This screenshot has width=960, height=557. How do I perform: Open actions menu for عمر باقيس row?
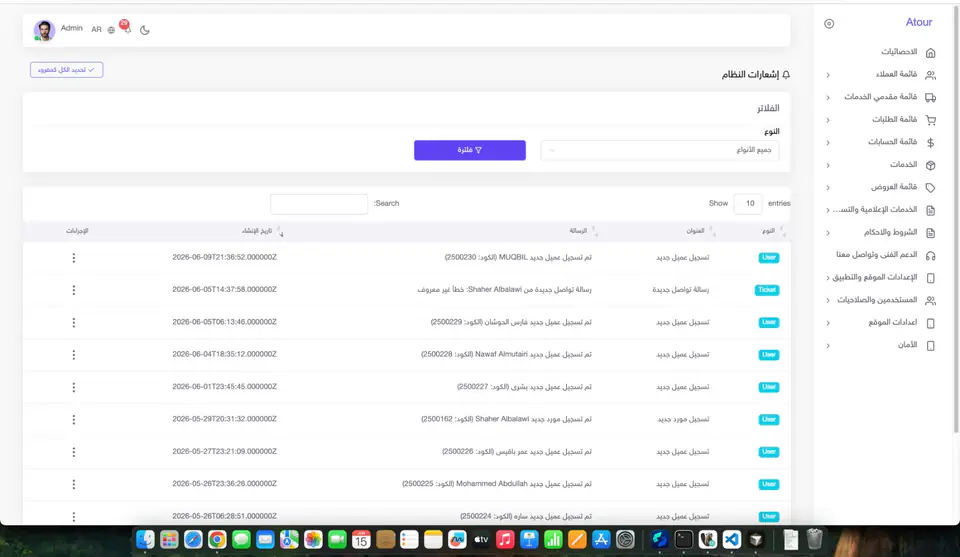(73, 452)
